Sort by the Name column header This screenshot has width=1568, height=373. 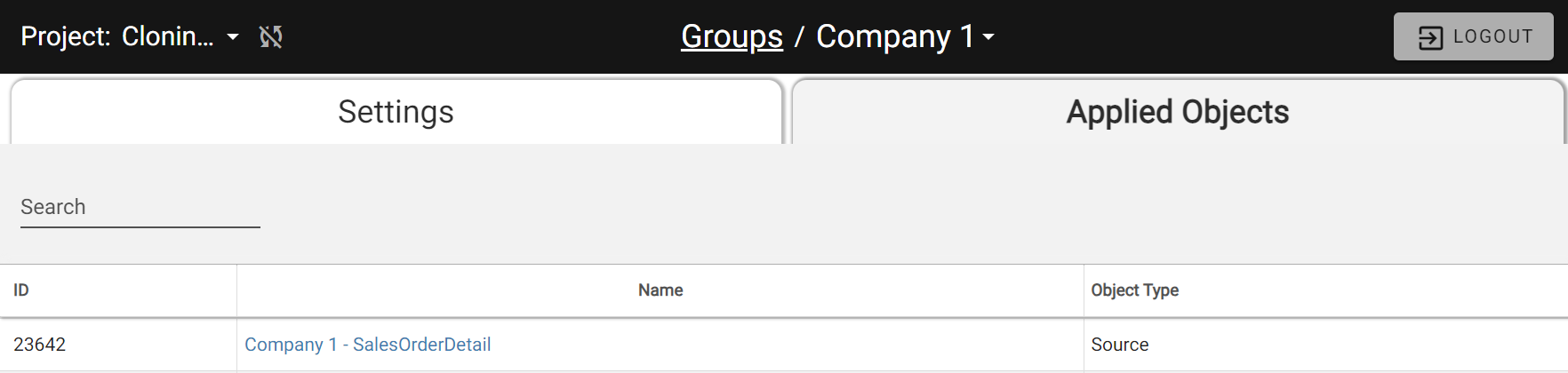660,290
